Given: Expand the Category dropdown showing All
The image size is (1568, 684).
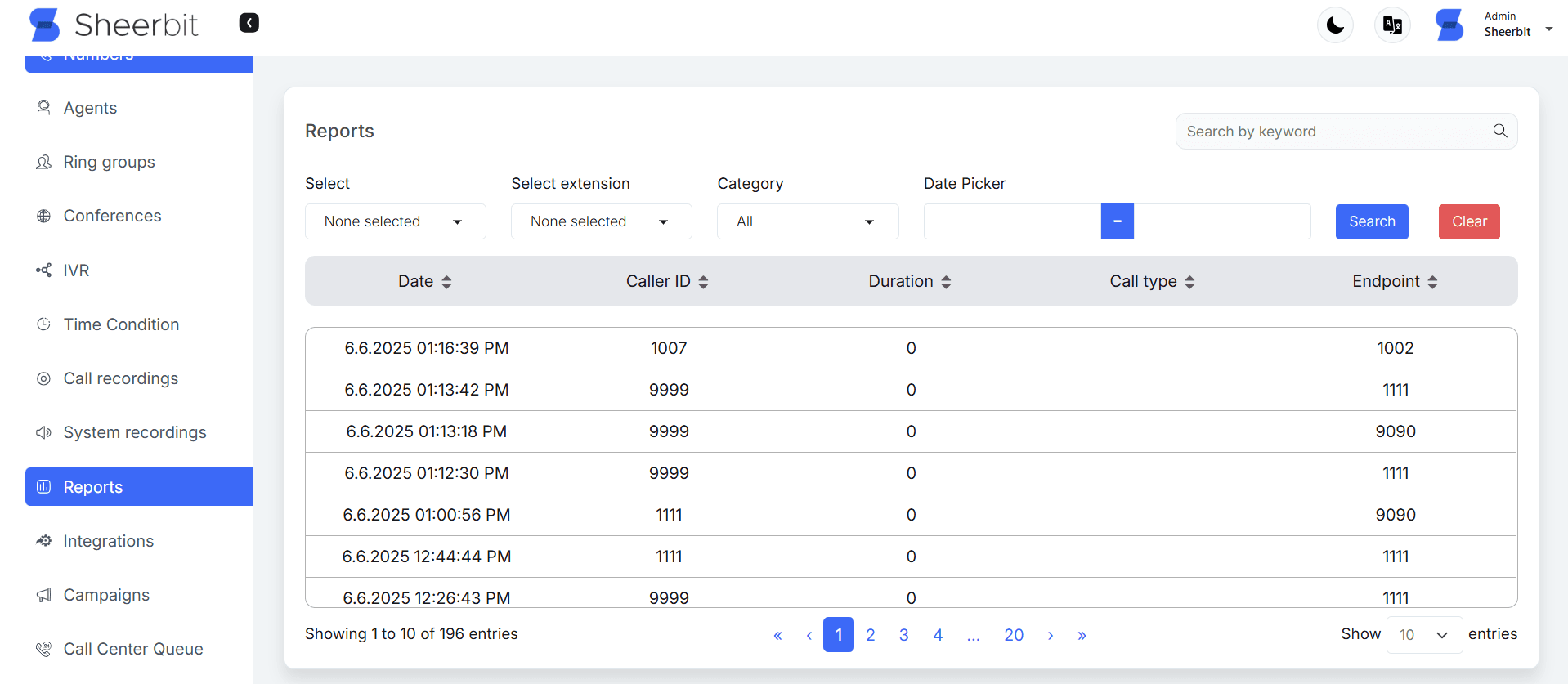Looking at the screenshot, I should (x=807, y=221).
